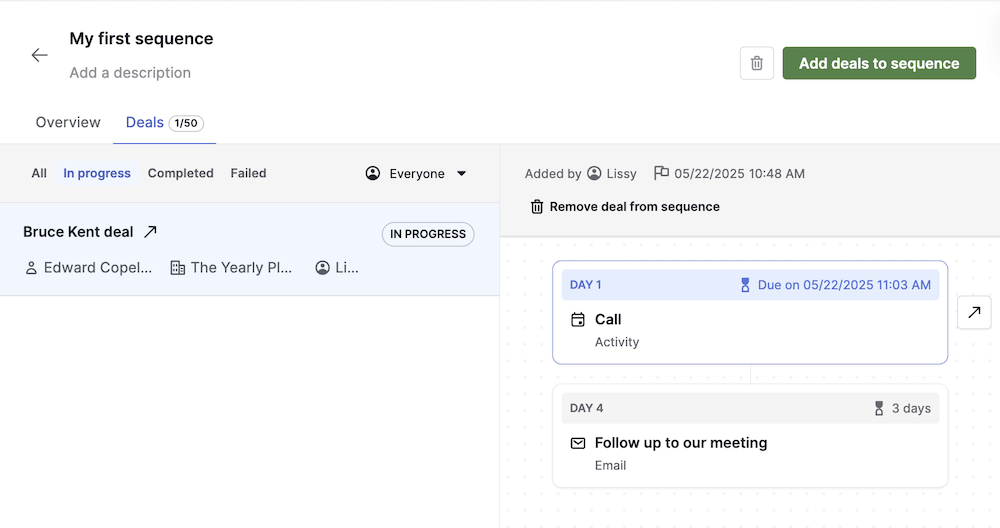1000x528 pixels.
Task: Click the envelope icon on Follow up email
Action: coord(577,443)
